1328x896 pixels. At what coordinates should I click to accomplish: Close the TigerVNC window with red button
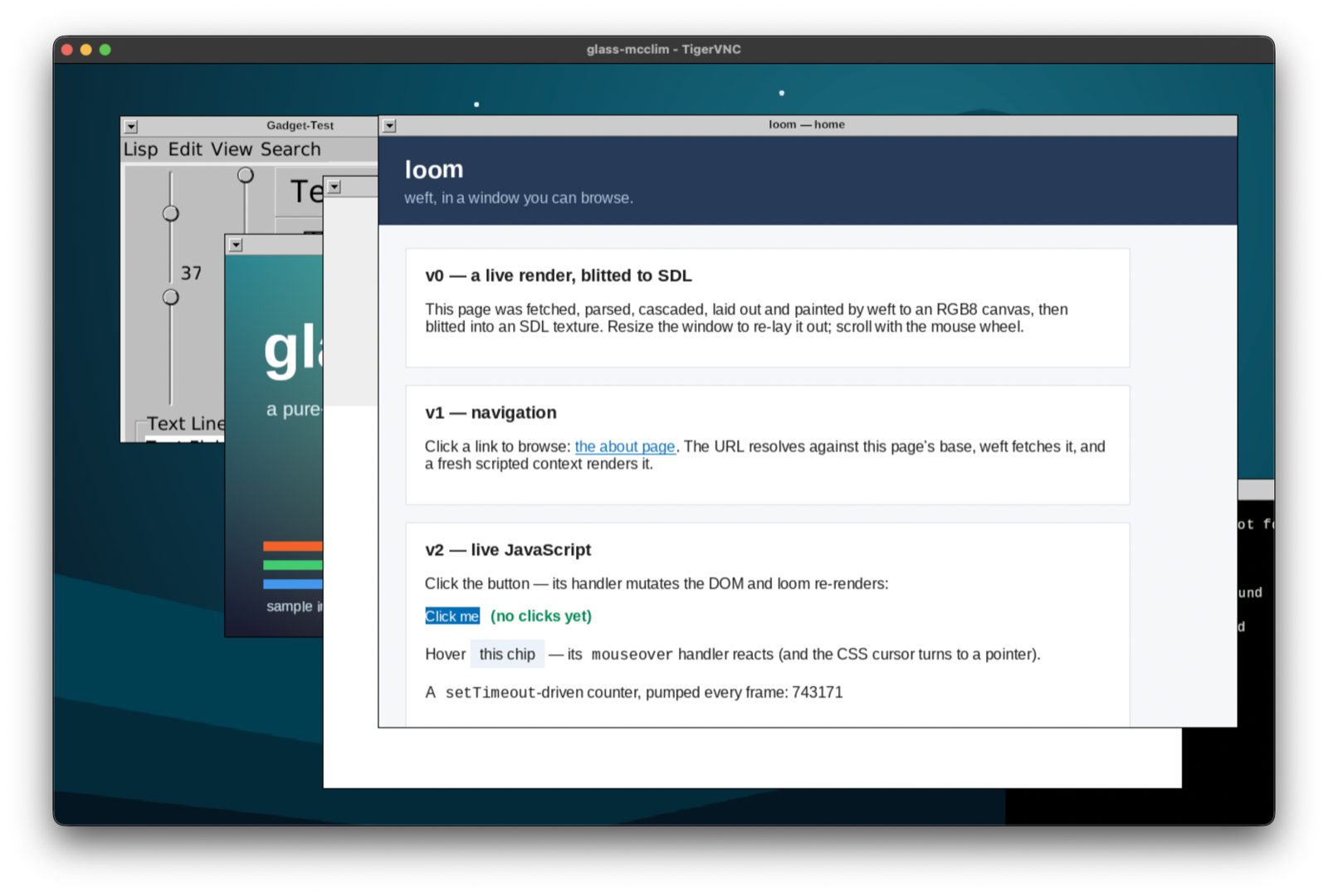coord(67,50)
